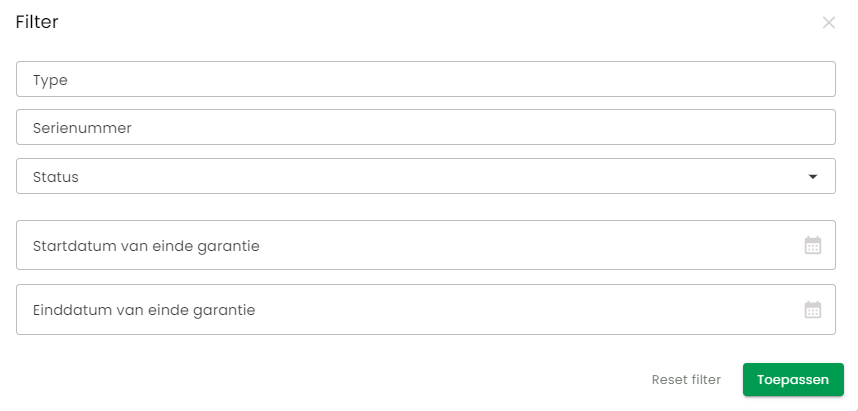Select the Einddatum van einde garantie field
This screenshot has width=858, height=411.
pyautogui.click(x=426, y=310)
